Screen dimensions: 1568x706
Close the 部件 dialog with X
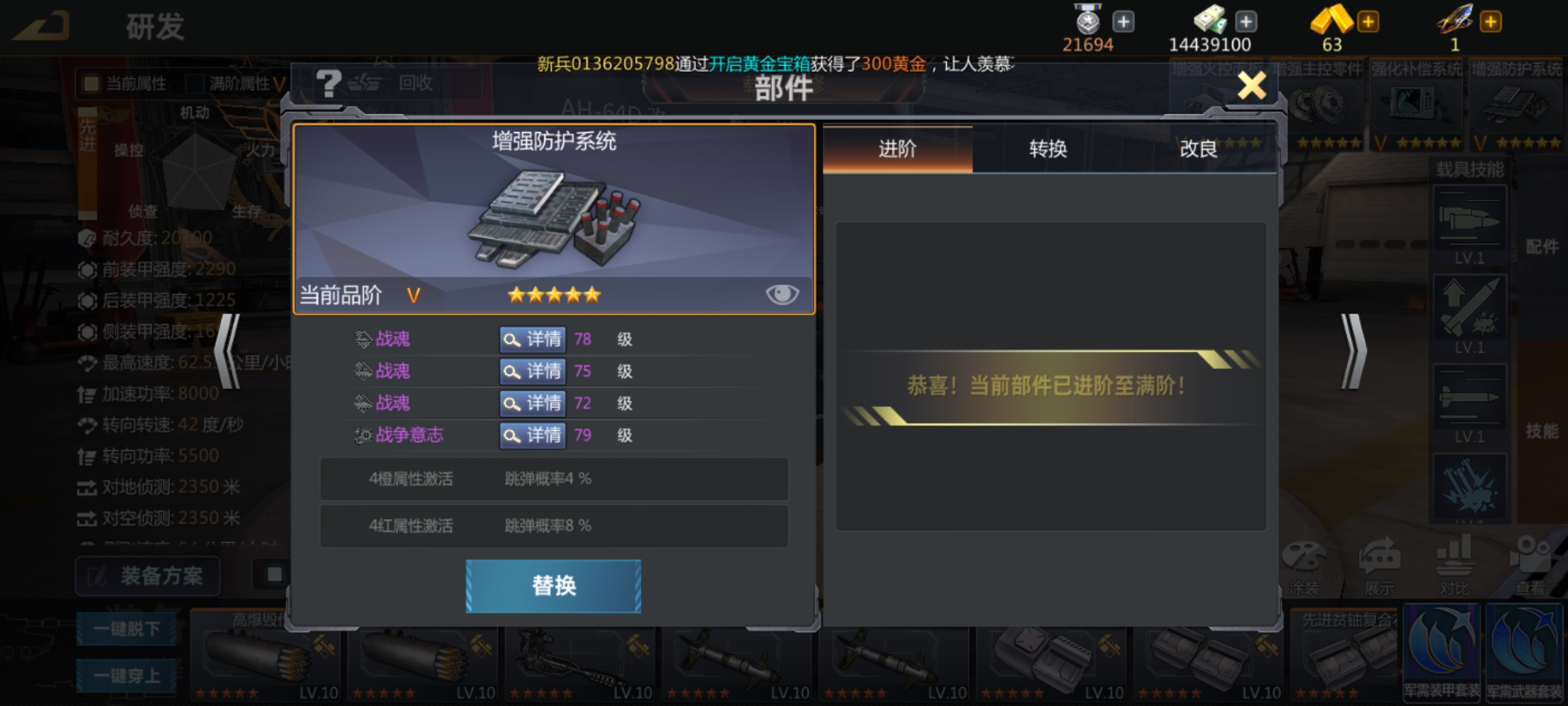1252,86
